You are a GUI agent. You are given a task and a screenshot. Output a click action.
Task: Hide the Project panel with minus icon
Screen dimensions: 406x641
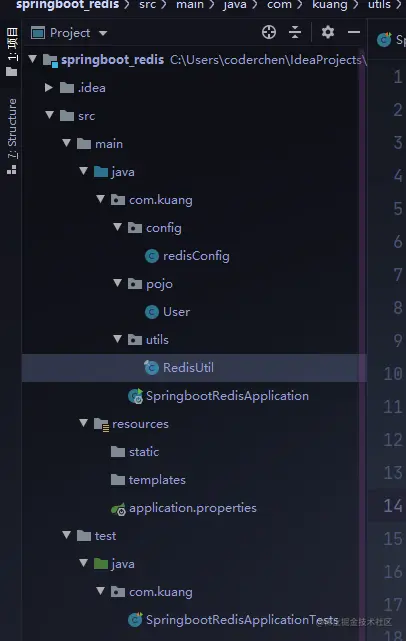coord(354,32)
